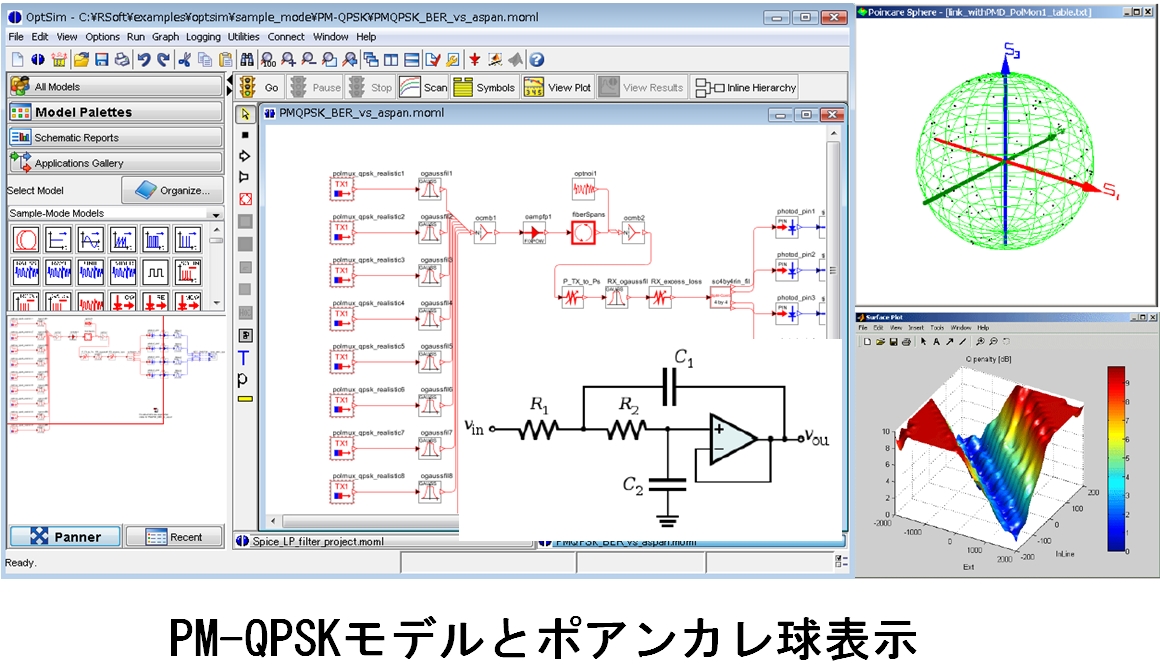This screenshot has width=1160, height=670.
Task: Click the Symbols button
Action: click(484, 87)
